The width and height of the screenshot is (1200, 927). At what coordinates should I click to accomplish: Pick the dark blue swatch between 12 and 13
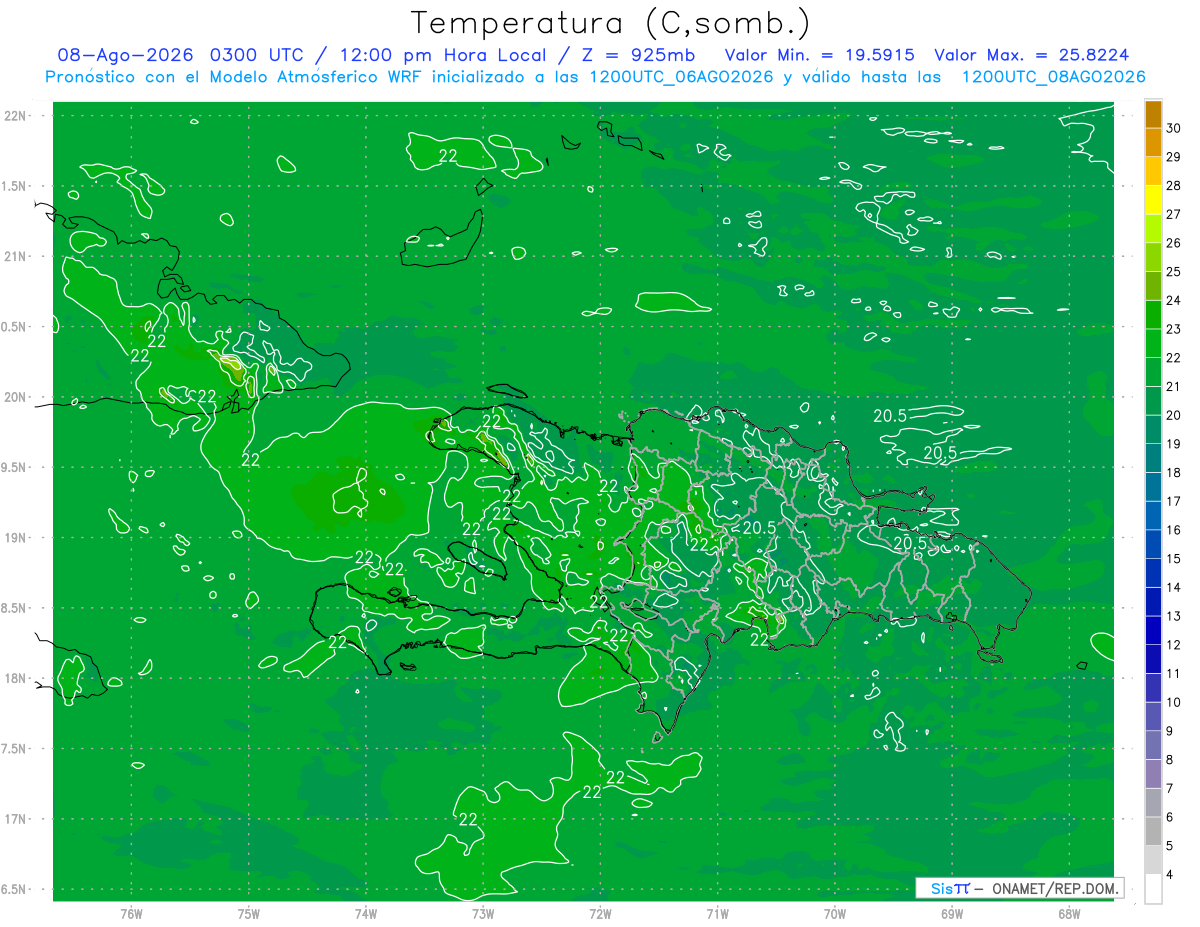tap(1153, 630)
